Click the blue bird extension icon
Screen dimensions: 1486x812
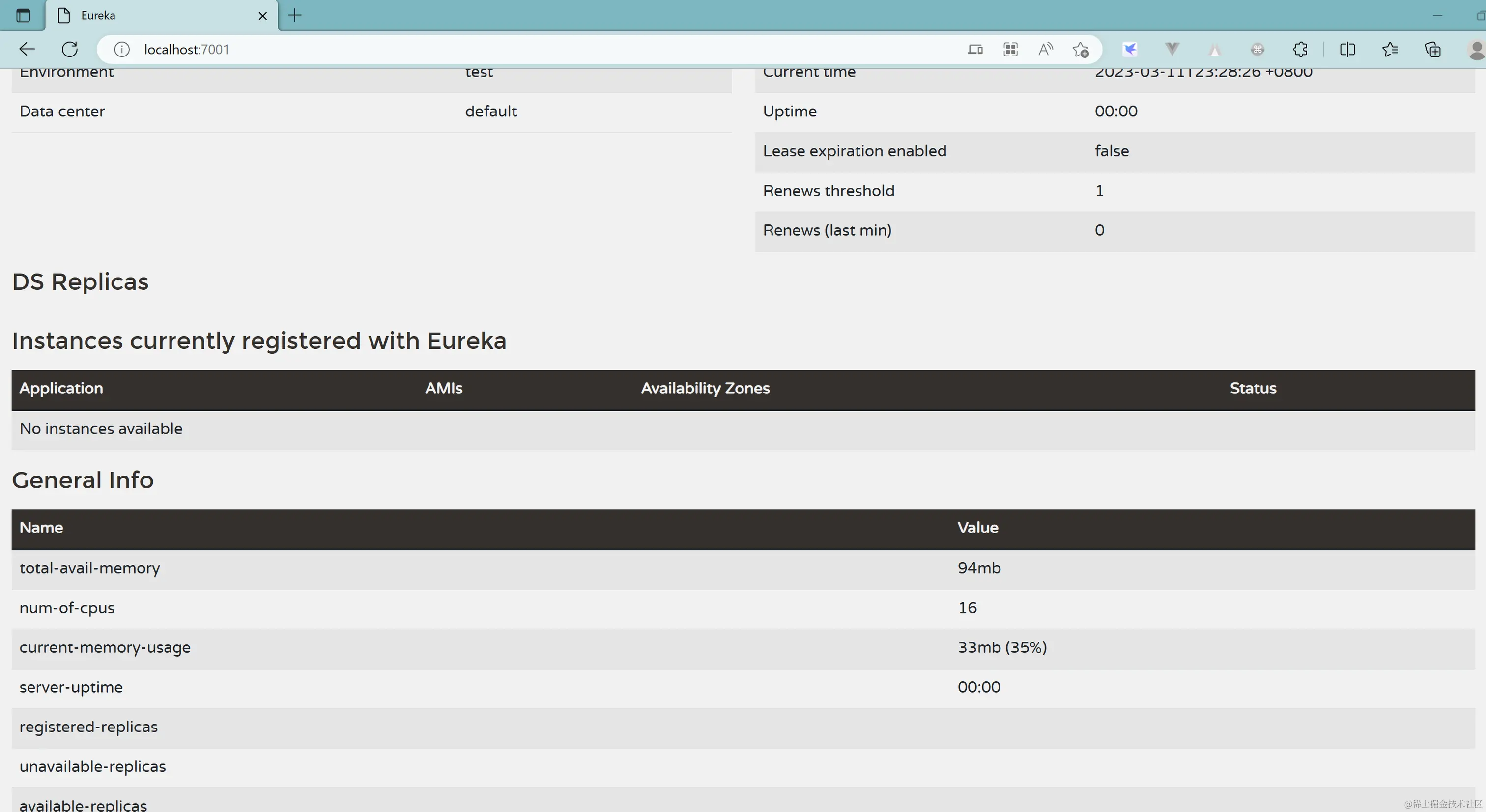(x=1130, y=50)
